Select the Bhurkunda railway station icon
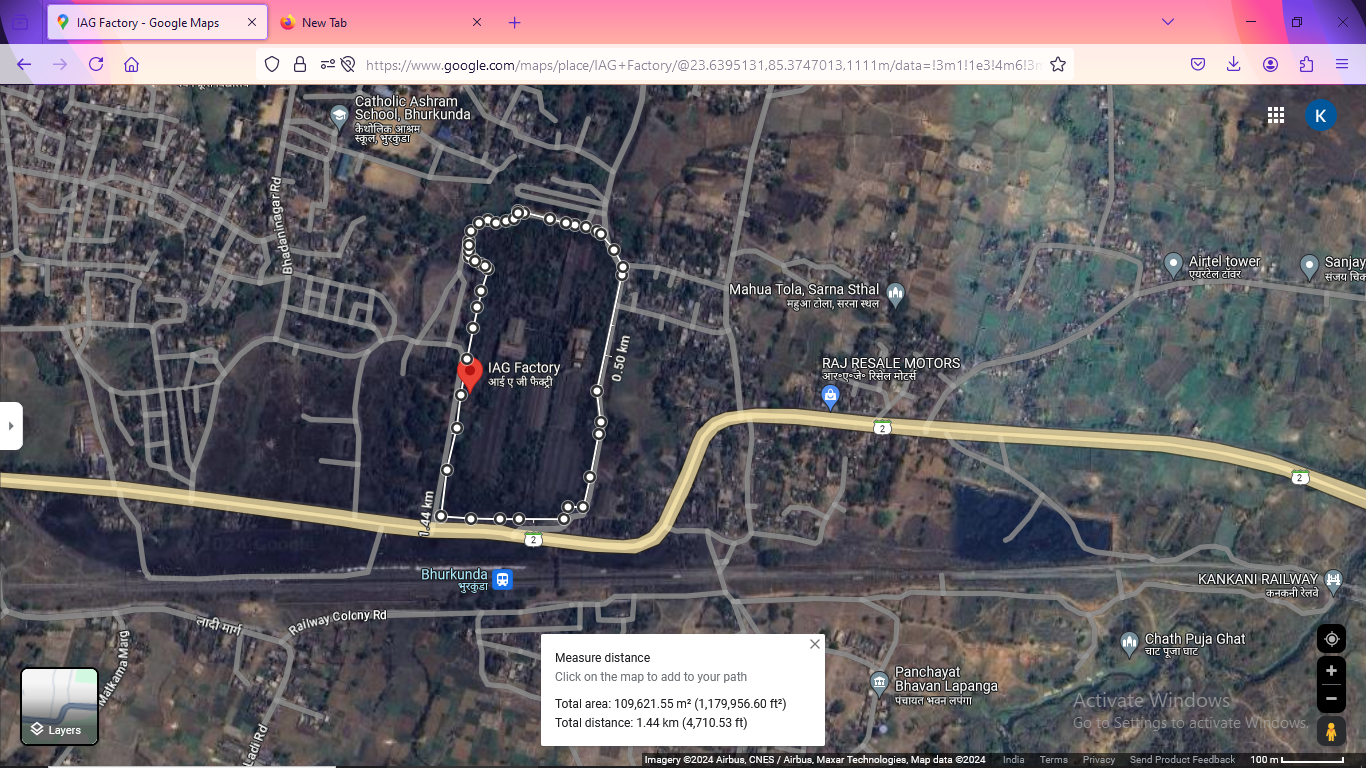The image size is (1366, 768). point(502,578)
